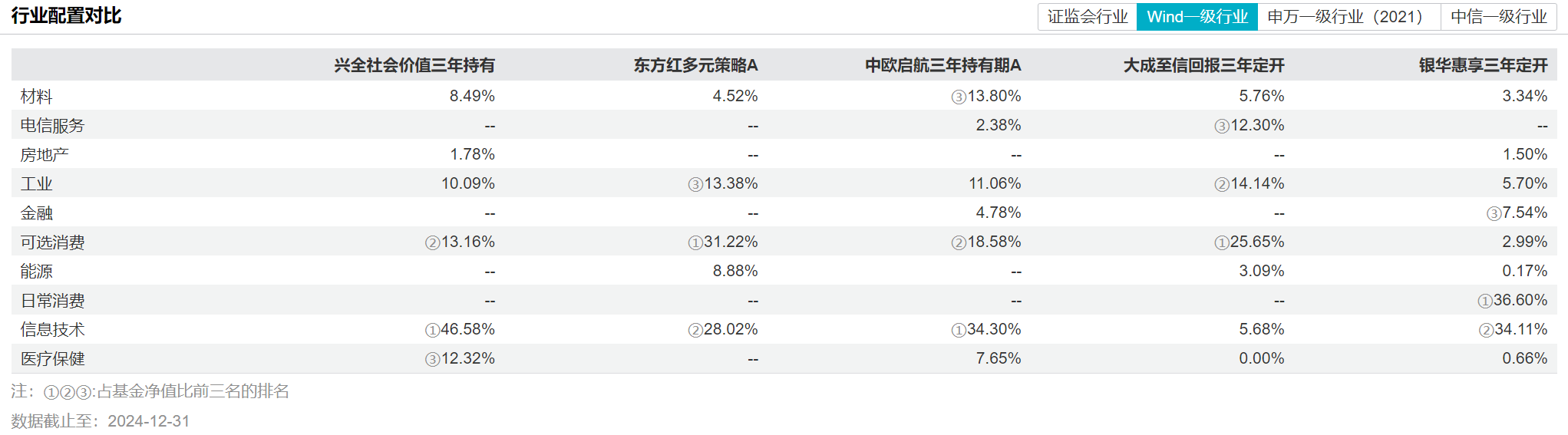The width and height of the screenshot is (1568, 435).
Task: Open the 中欧启航三年持有期A fund header
Action: [942, 65]
